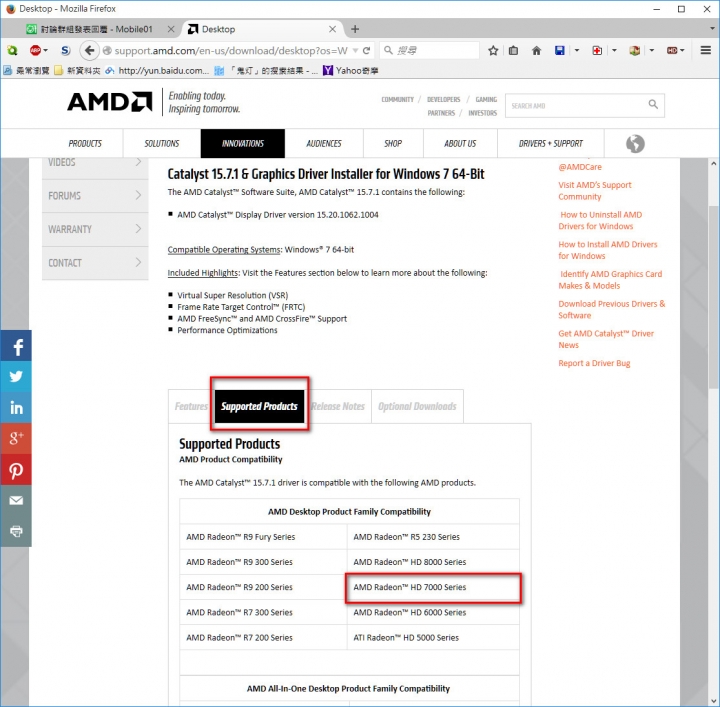Click the Firefox URL address bar
The height and width of the screenshot is (707, 720).
pos(230,50)
